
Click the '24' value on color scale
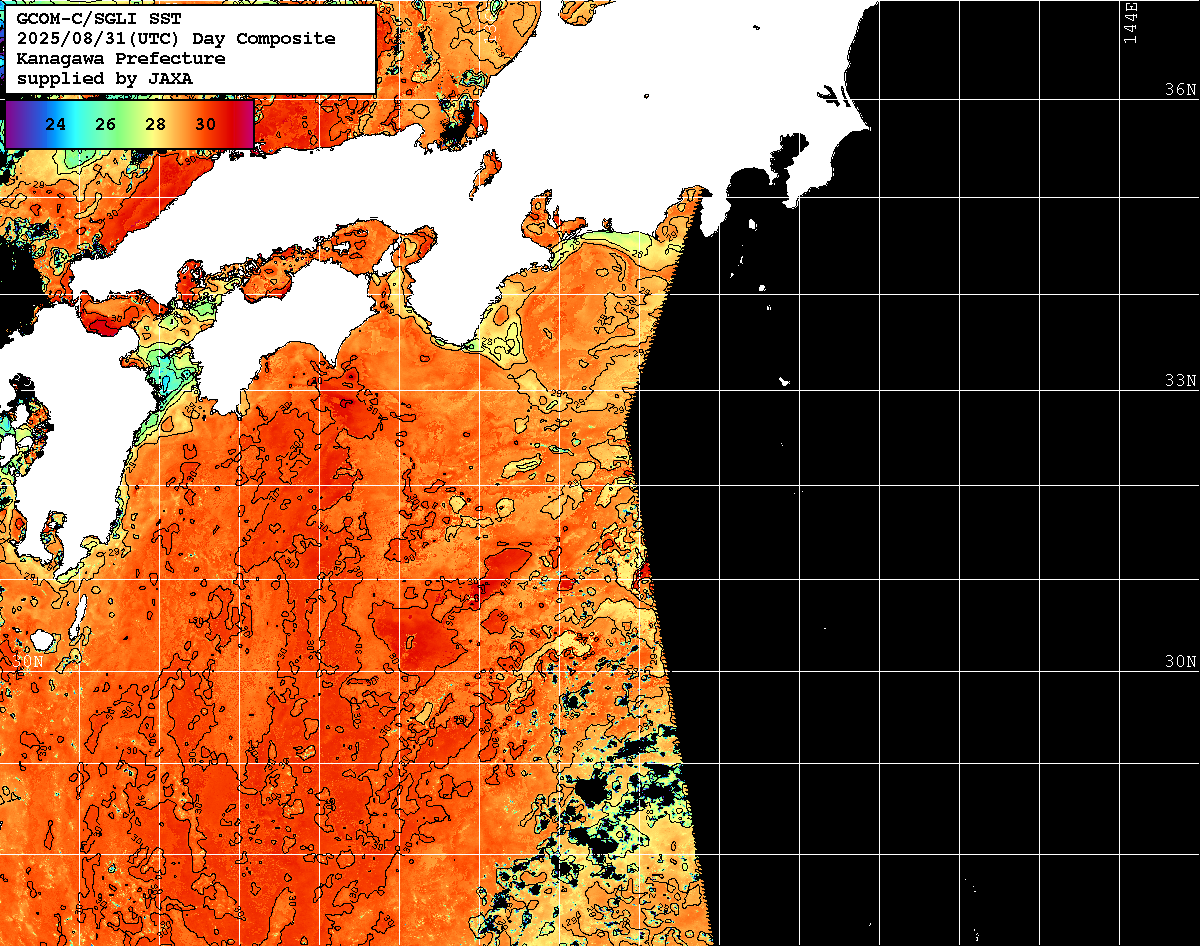click(x=56, y=124)
